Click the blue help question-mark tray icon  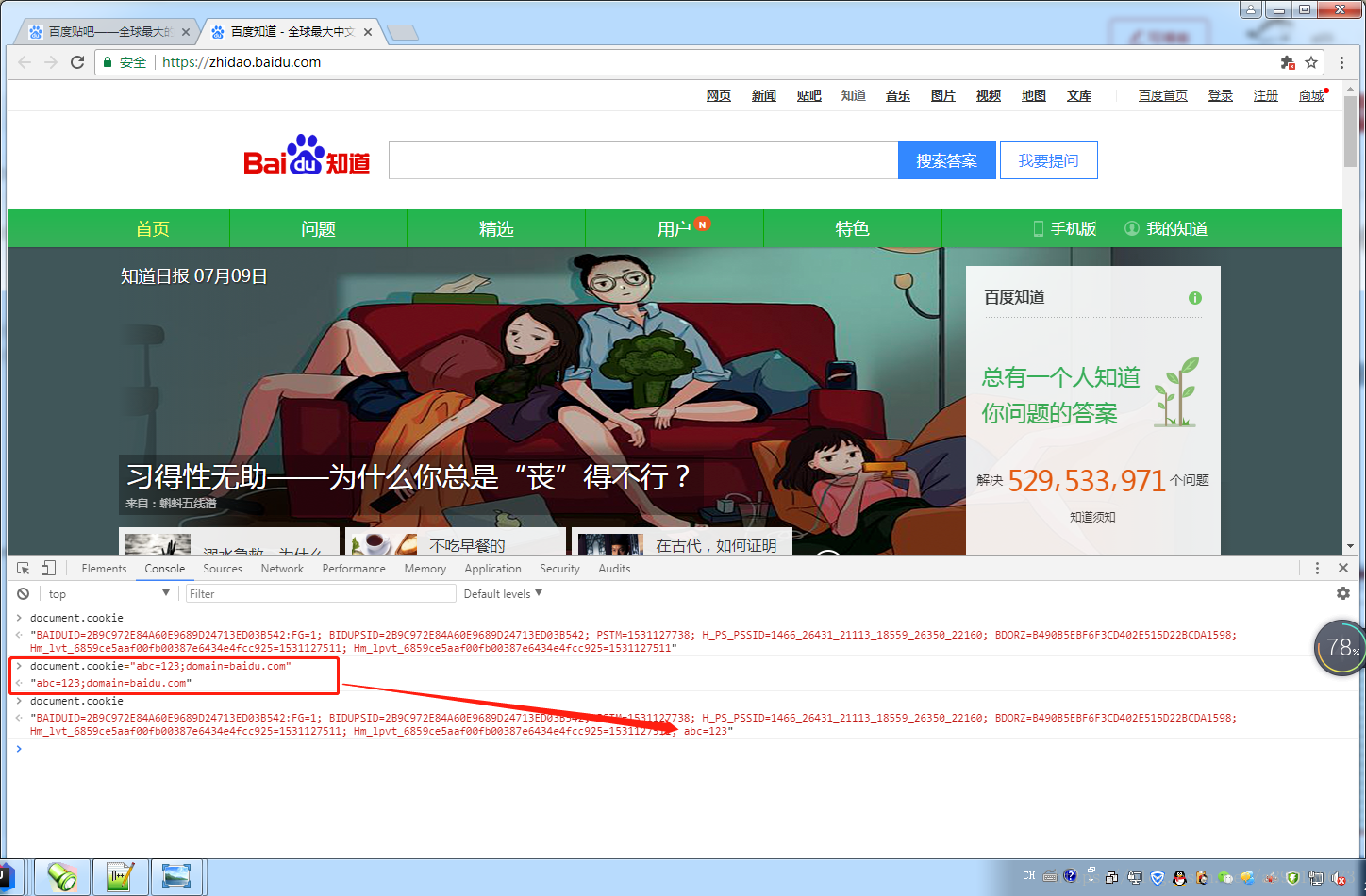pyautogui.click(x=1070, y=875)
